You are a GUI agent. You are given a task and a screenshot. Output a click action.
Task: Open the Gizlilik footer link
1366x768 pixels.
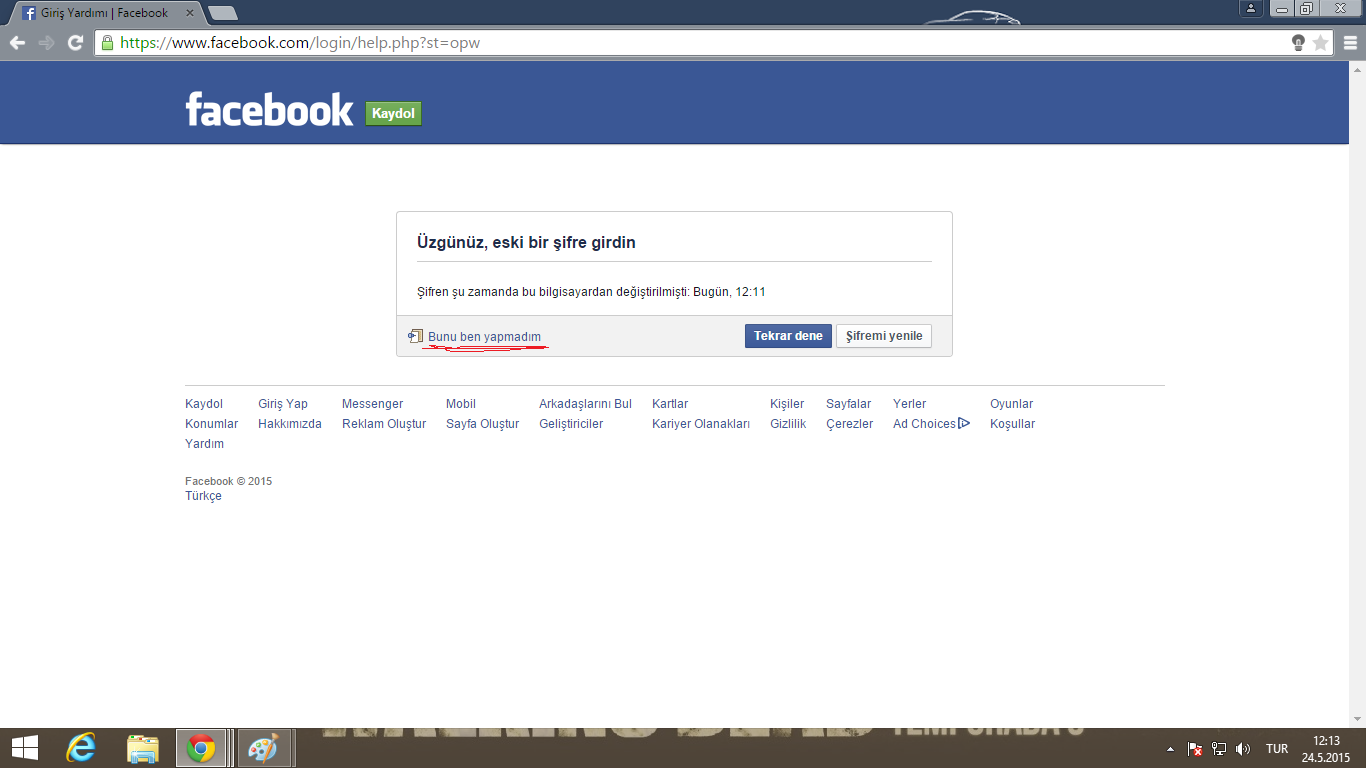788,424
